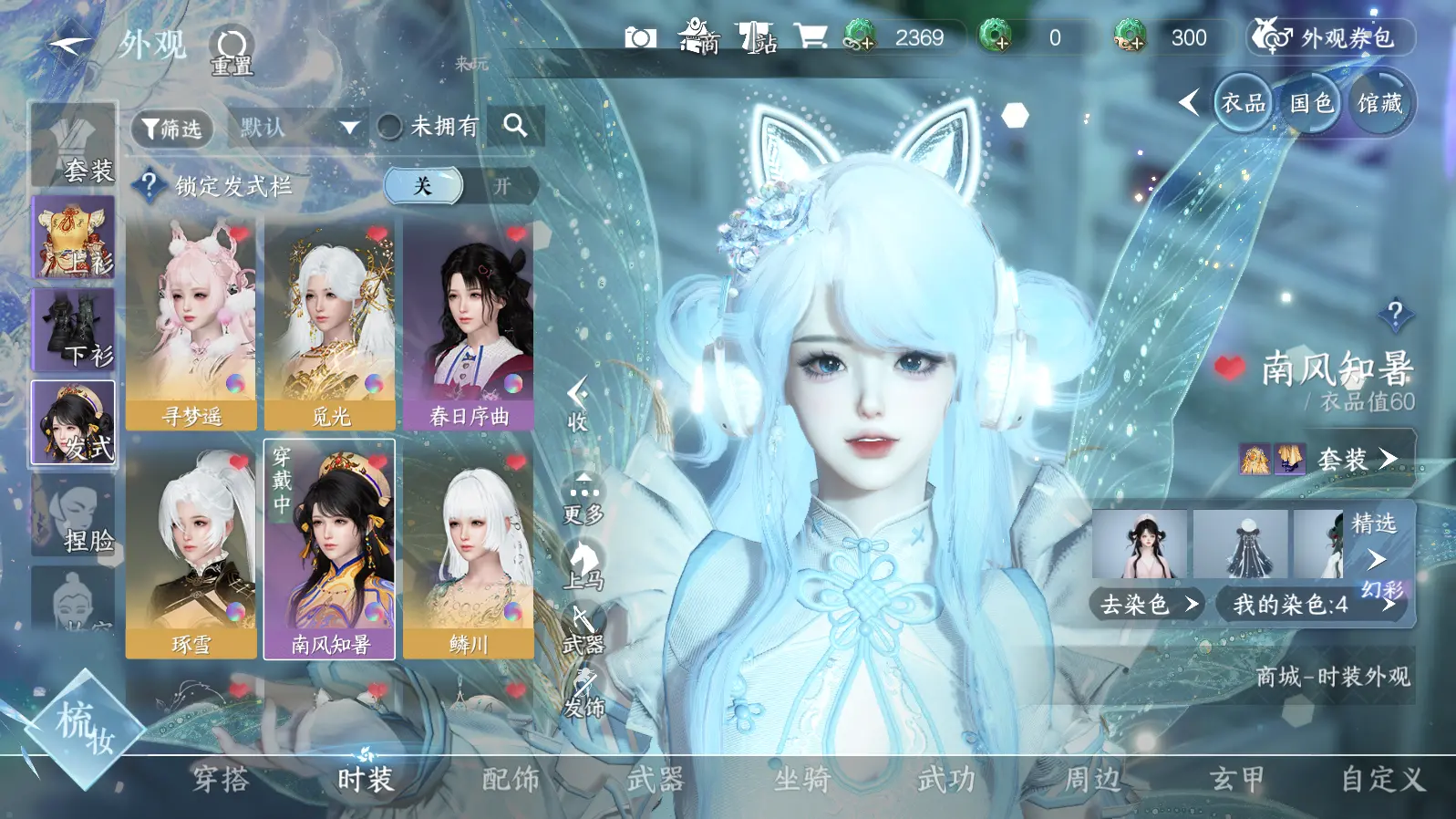
Task: Dye swatch on 寻梦遥 card
Action: tap(235, 384)
